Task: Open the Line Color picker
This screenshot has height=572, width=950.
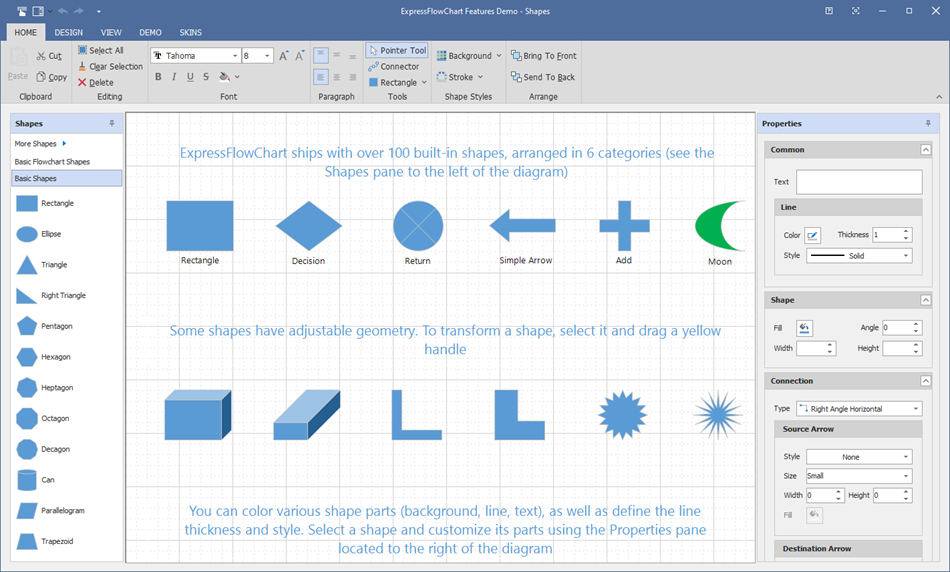Action: 812,235
